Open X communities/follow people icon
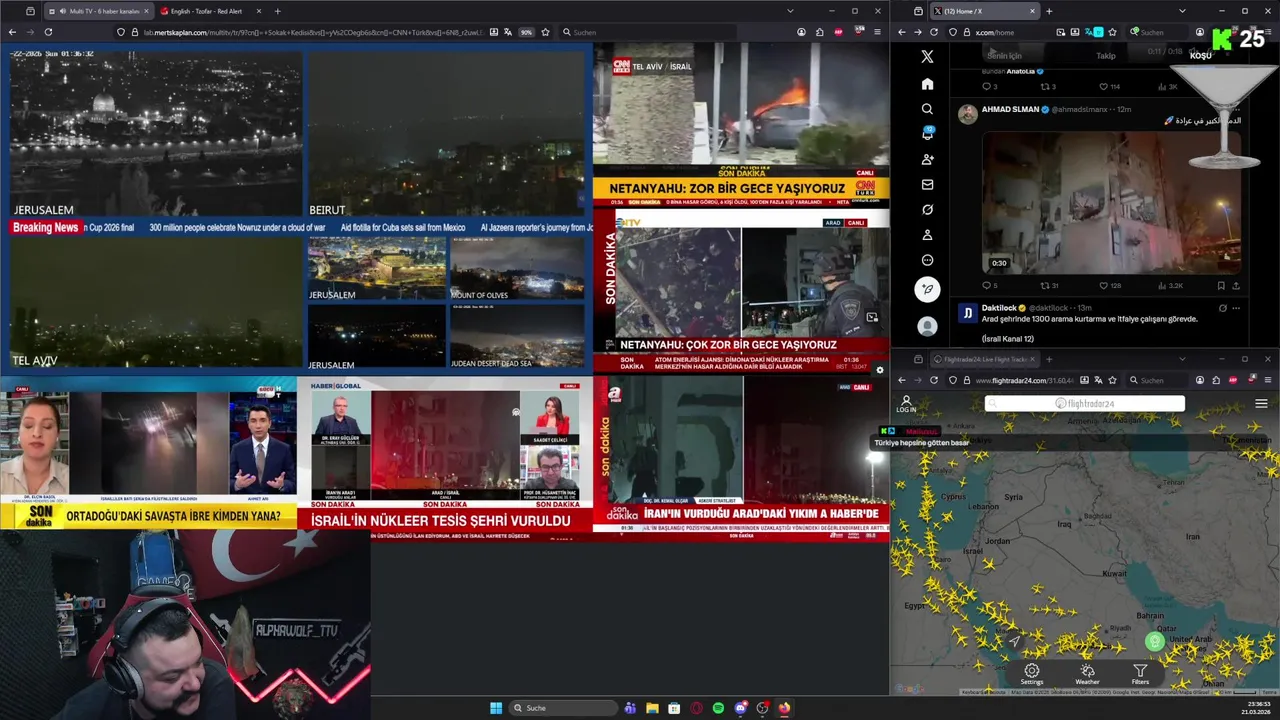Image resolution: width=1280 pixels, height=720 pixels. click(x=927, y=159)
